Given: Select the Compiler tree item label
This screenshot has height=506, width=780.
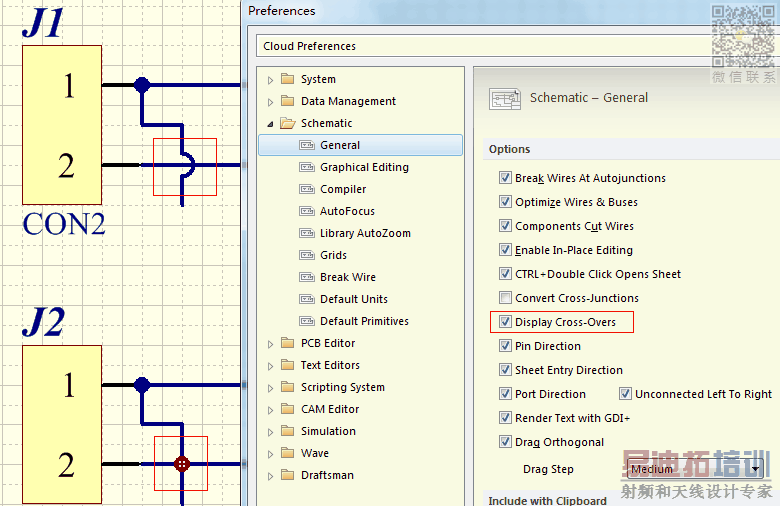Looking at the screenshot, I should click(343, 189).
